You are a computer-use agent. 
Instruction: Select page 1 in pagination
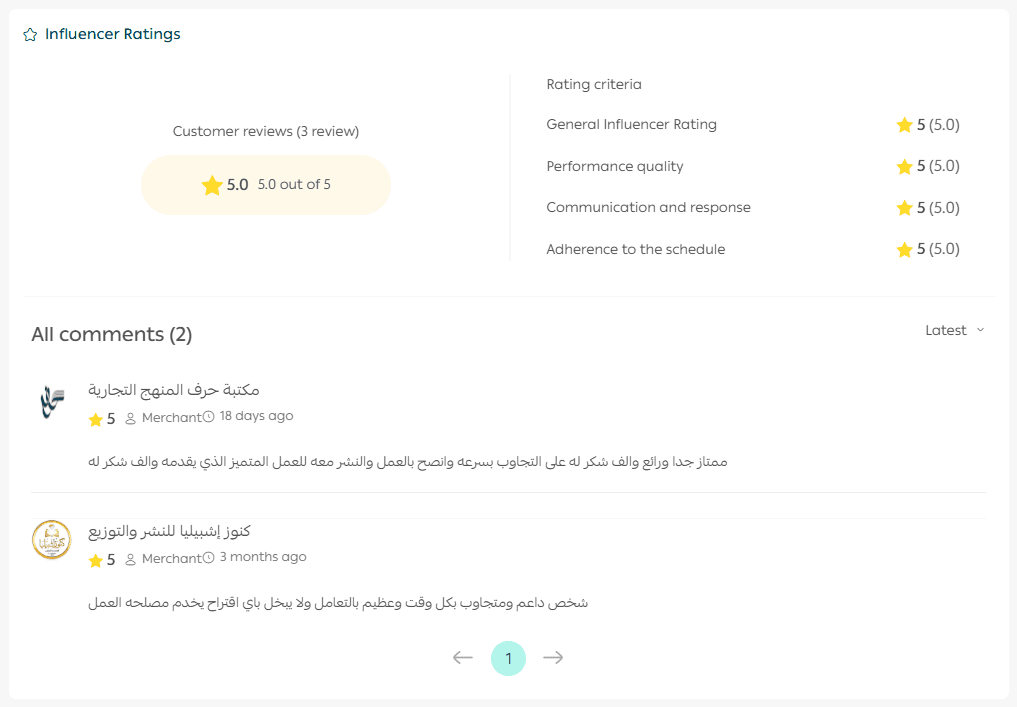[508, 658]
